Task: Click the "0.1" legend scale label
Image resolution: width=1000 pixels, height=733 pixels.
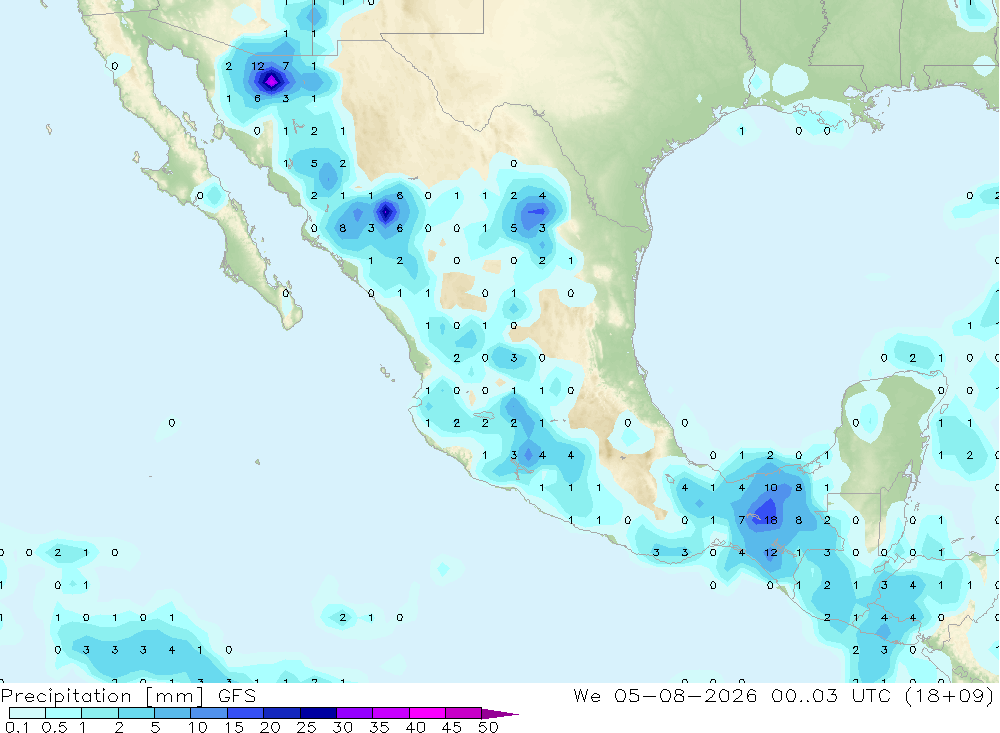Action: [x=17, y=727]
